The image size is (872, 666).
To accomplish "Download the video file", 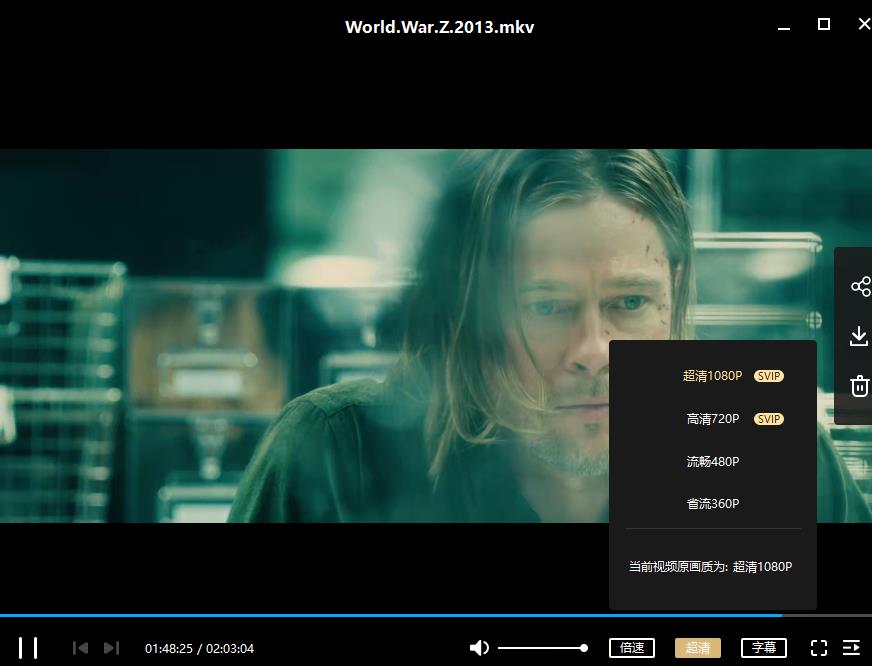I will point(859,336).
